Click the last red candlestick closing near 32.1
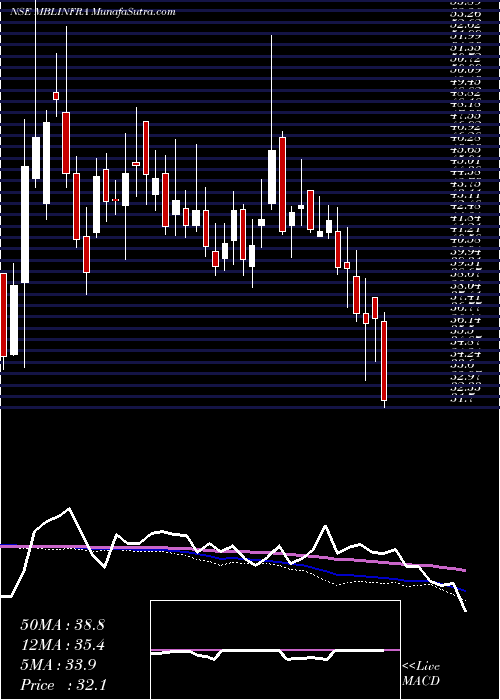This screenshot has height=700, width=500. tap(384, 361)
